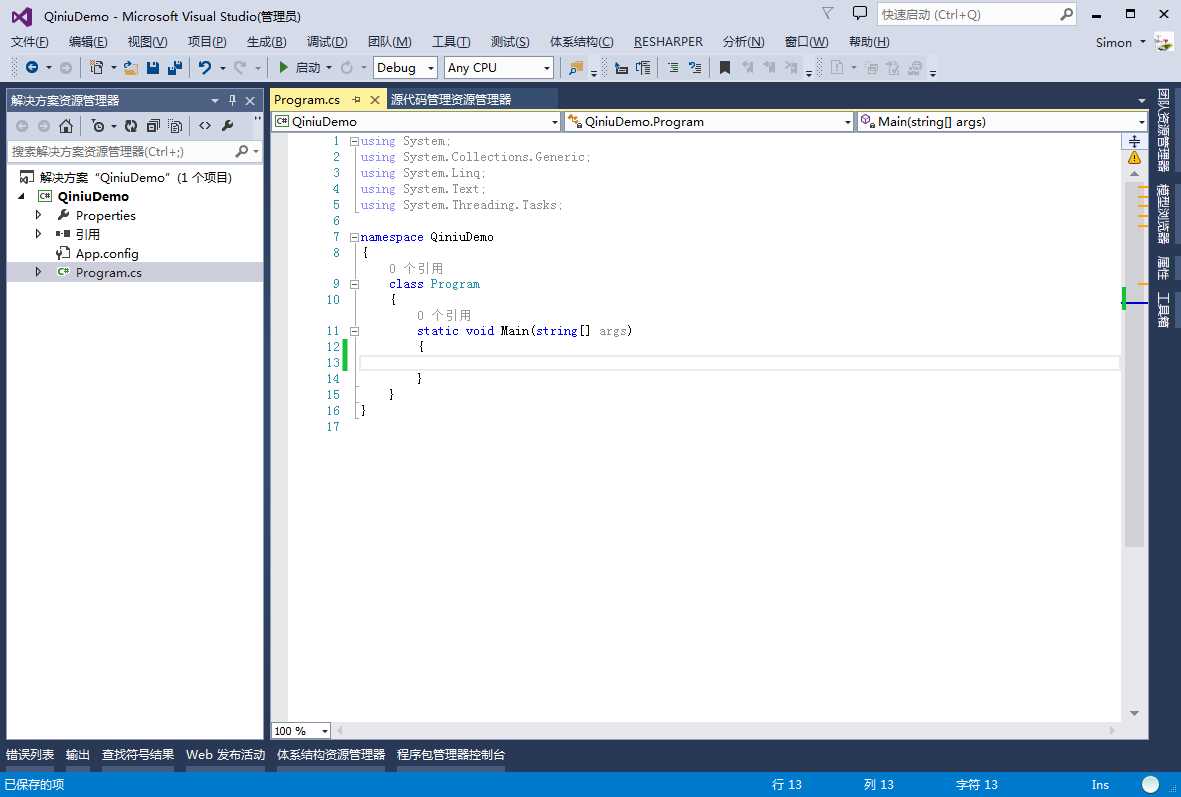This screenshot has height=797, width=1181.
Task: Switch to the 源代码管理资源管理器 tab
Action: click(x=450, y=99)
